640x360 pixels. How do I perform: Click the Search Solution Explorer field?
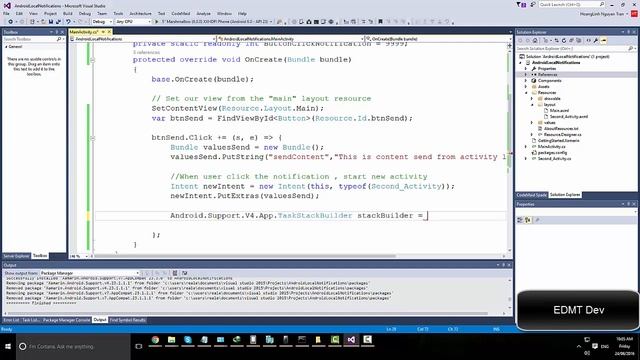(x=576, y=49)
